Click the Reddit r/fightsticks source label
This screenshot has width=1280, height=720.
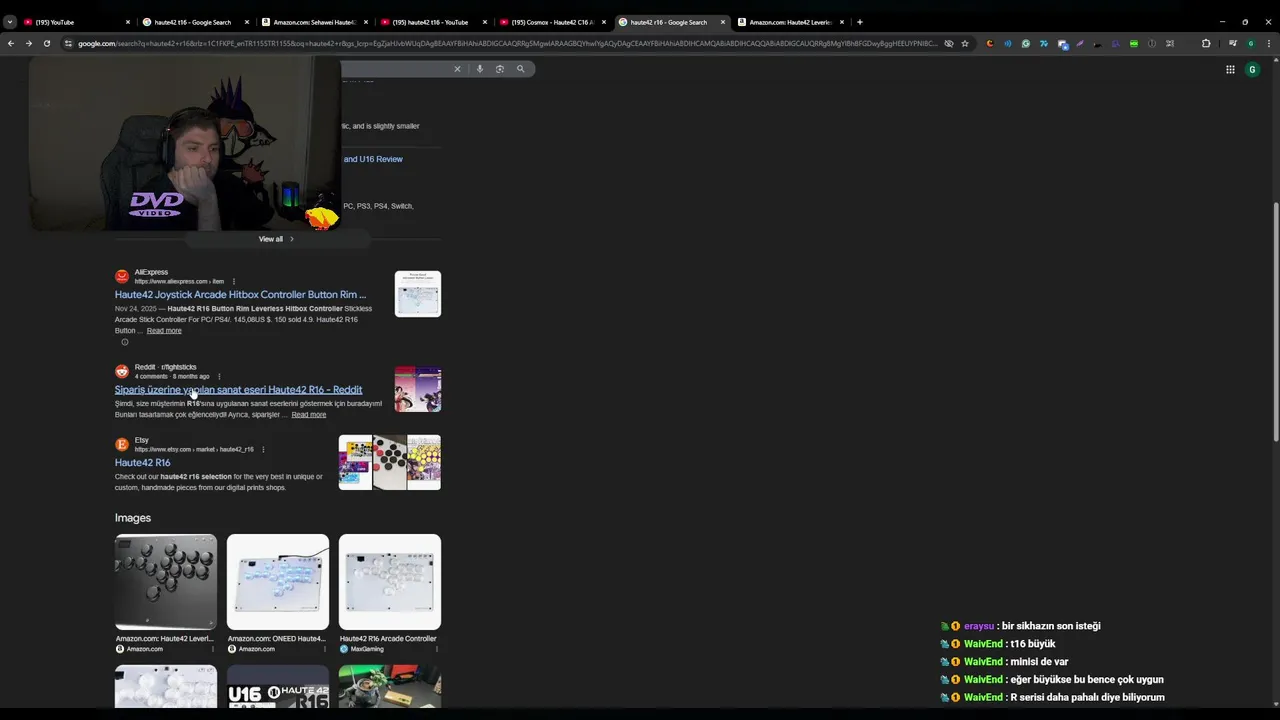166,367
